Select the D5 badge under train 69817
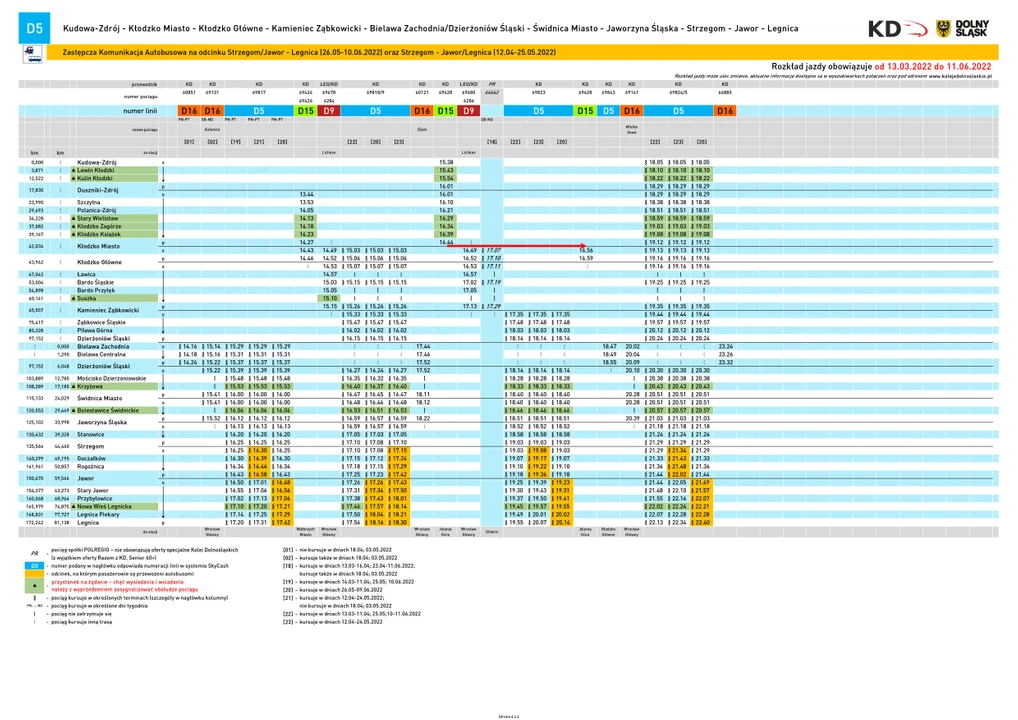This screenshot has height=720, width=1018. coord(259,111)
